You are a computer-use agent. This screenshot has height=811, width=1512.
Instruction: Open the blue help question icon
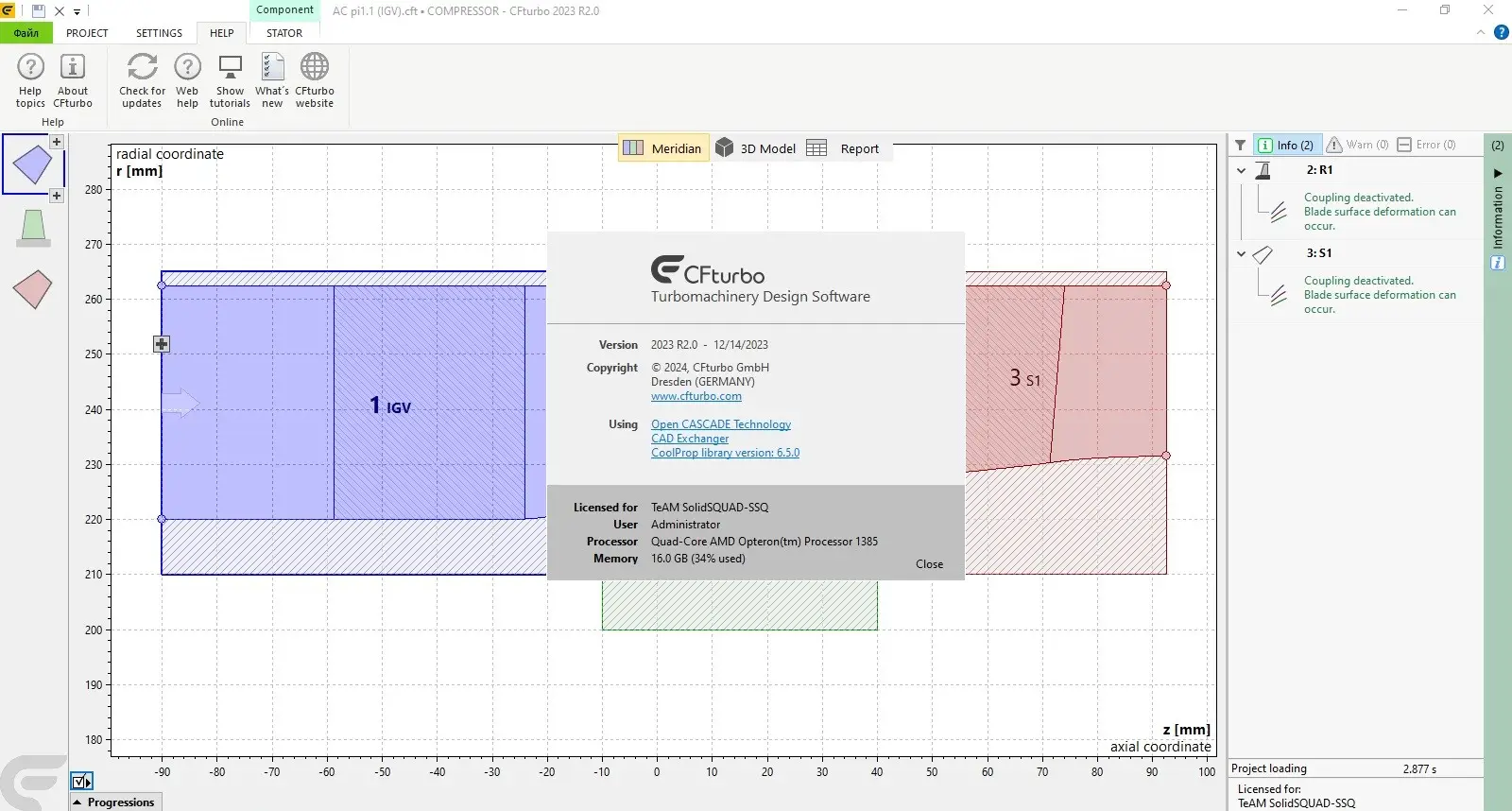coord(1501,32)
